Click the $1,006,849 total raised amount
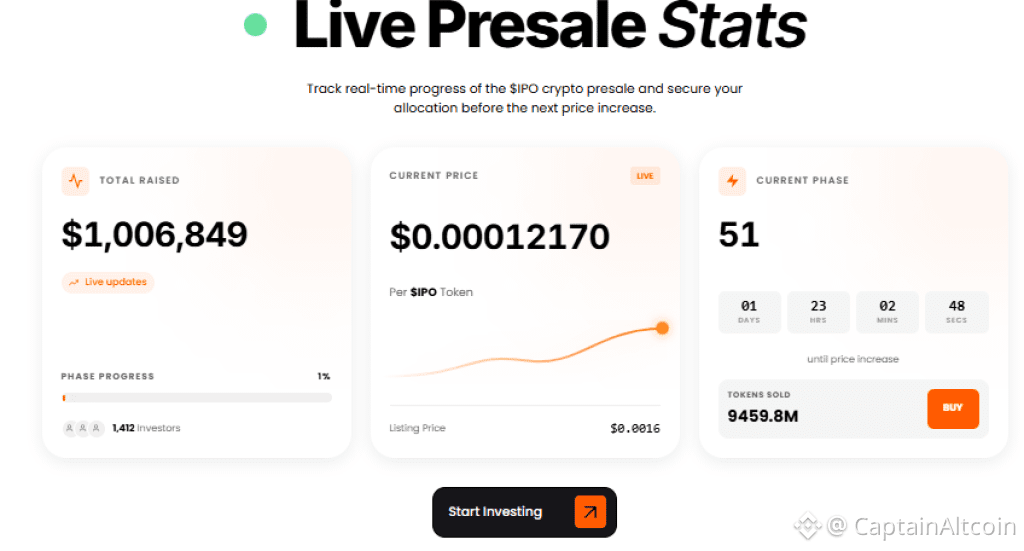Screen dimensions: 1024x551 point(155,234)
